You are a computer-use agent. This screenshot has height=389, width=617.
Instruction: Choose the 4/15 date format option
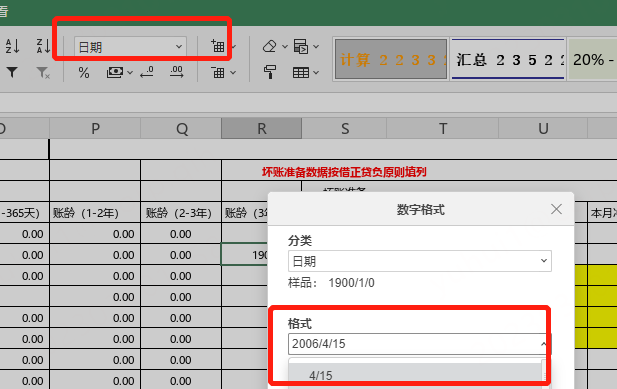click(416, 376)
